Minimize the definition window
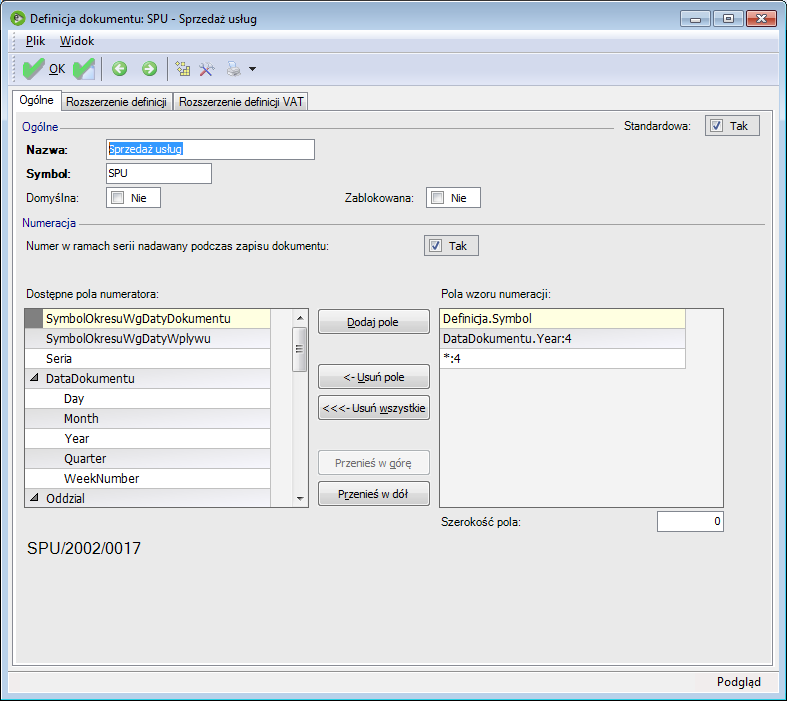787x701 pixels. pos(695,19)
